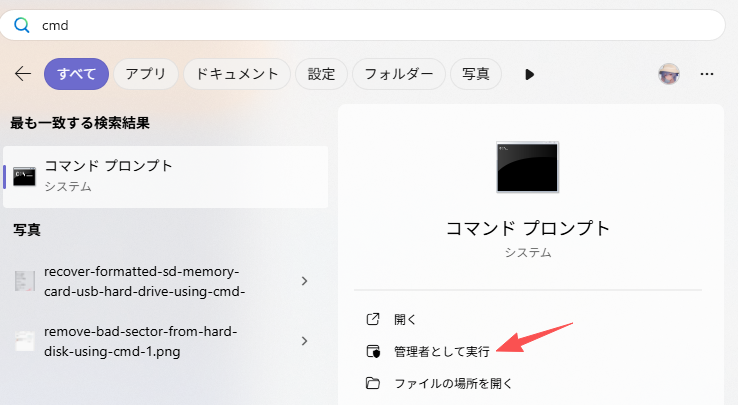Click the recover-formatted-sd-memory thumbnail icon

(24, 281)
